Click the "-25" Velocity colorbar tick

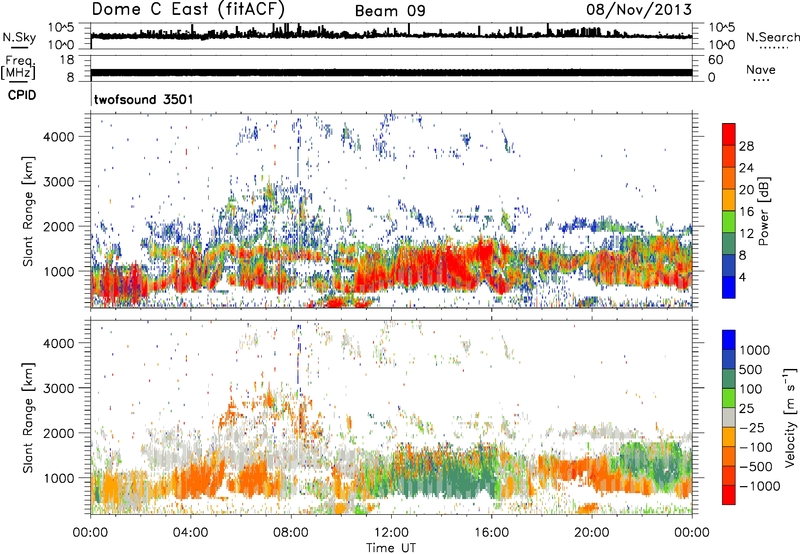pos(753,427)
